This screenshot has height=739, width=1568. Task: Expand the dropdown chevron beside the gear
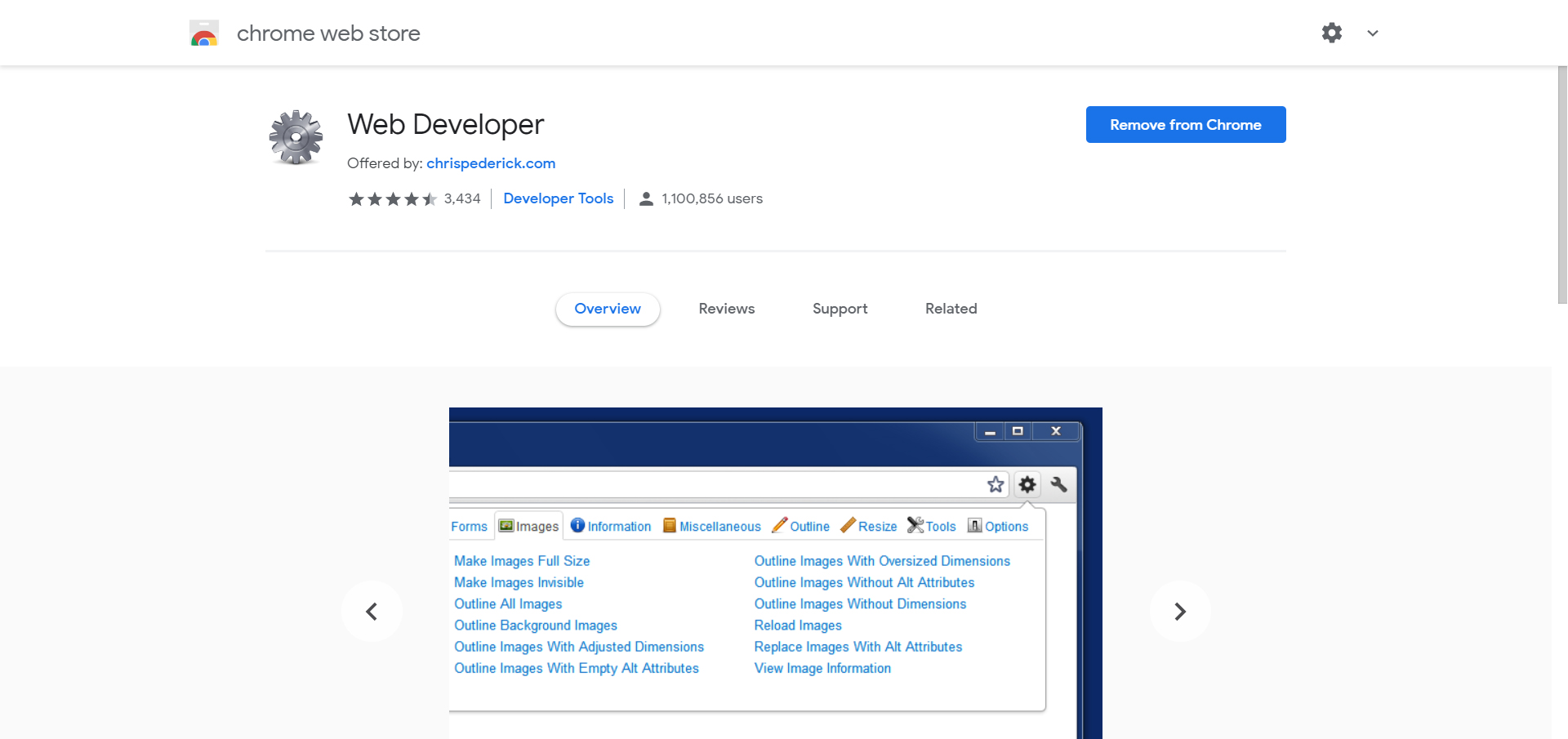pyautogui.click(x=1373, y=33)
